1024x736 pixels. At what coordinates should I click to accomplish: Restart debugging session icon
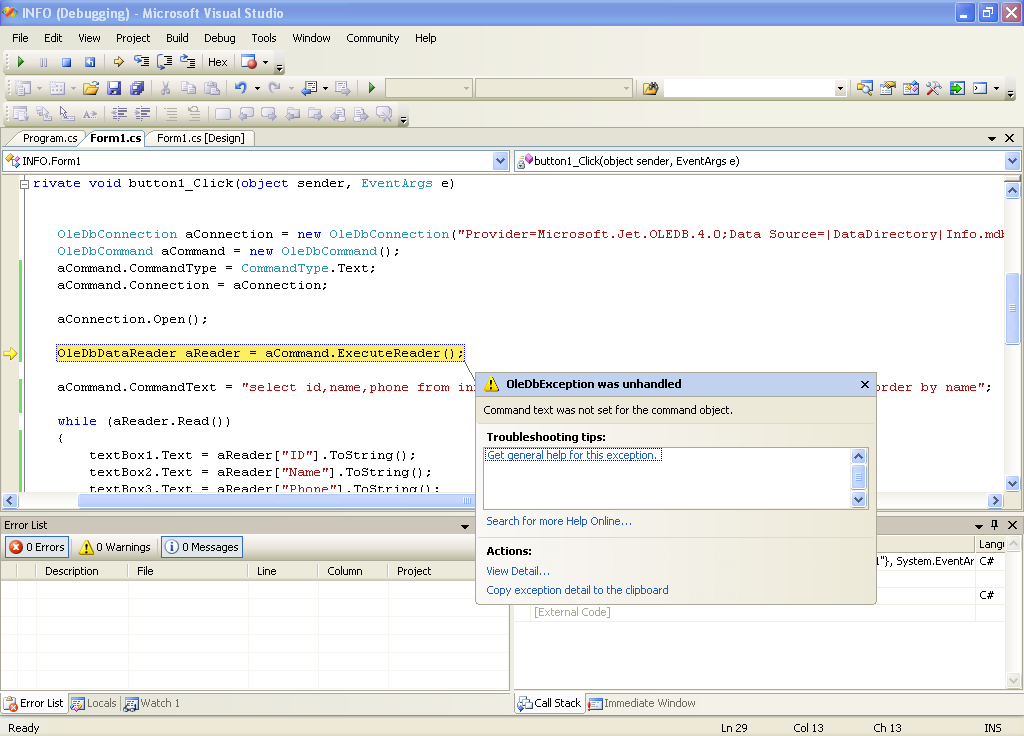tap(89, 62)
